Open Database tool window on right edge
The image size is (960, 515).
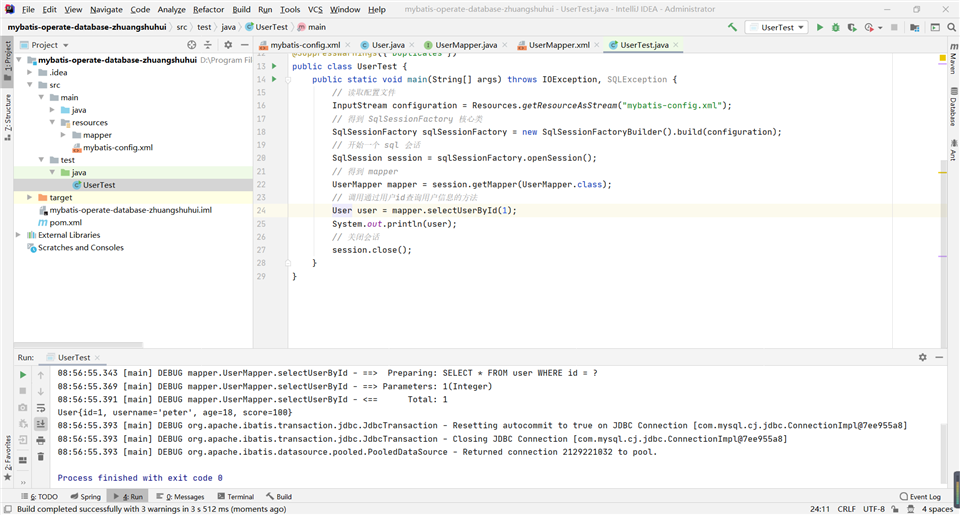[x=954, y=108]
